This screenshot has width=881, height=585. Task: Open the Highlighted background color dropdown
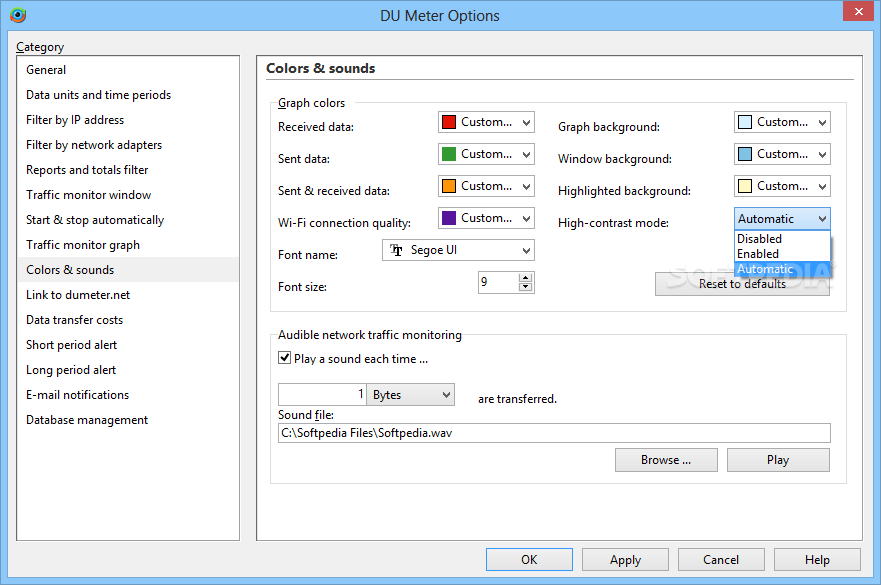[782, 186]
